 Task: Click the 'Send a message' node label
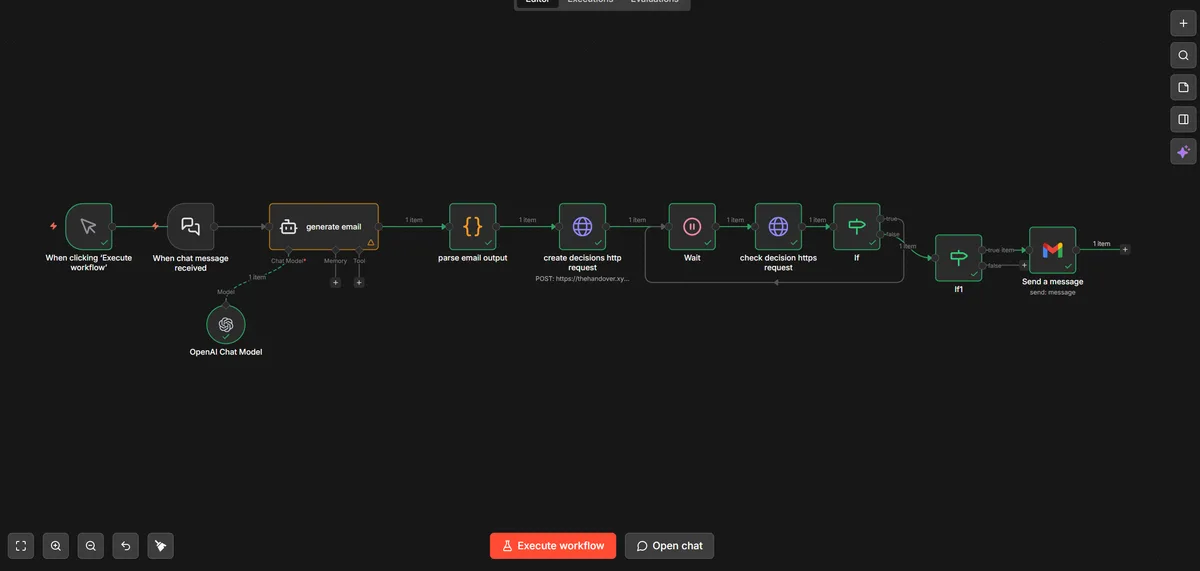click(1053, 282)
